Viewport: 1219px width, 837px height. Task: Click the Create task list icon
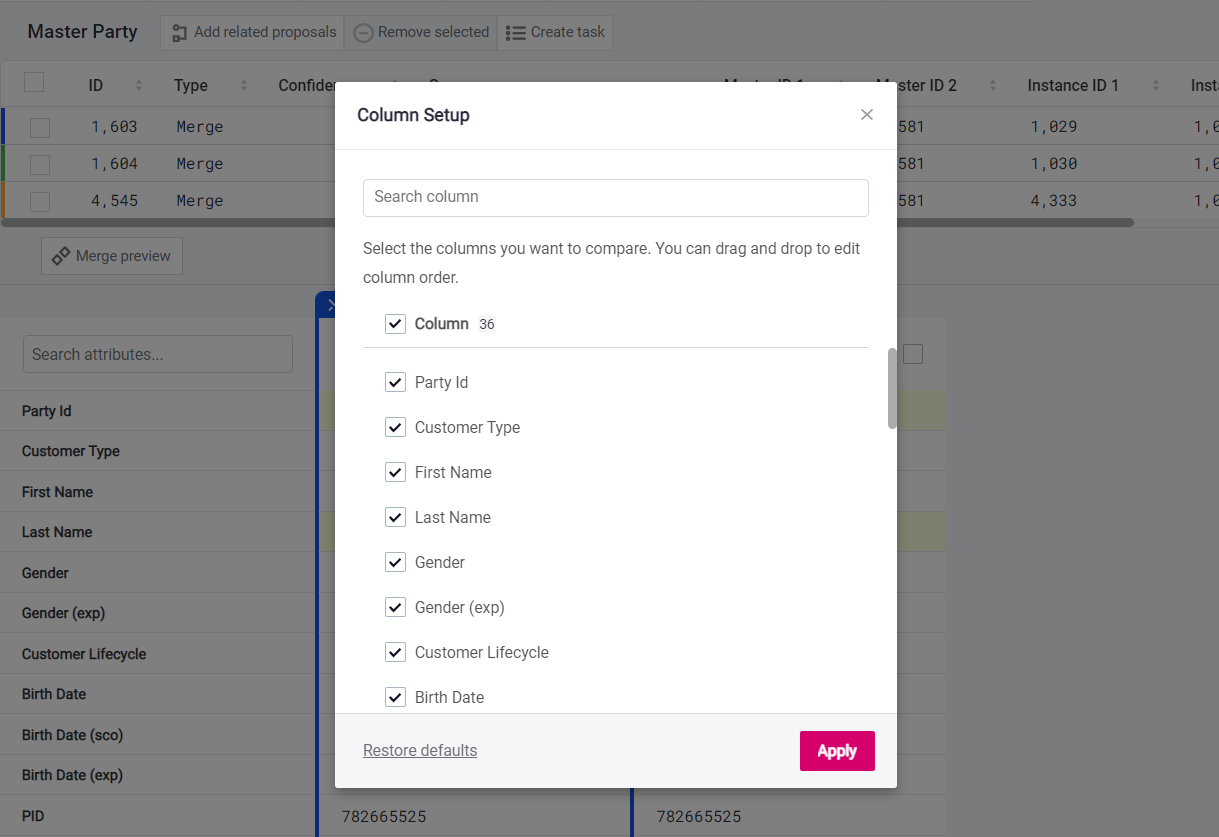[x=516, y=31]
